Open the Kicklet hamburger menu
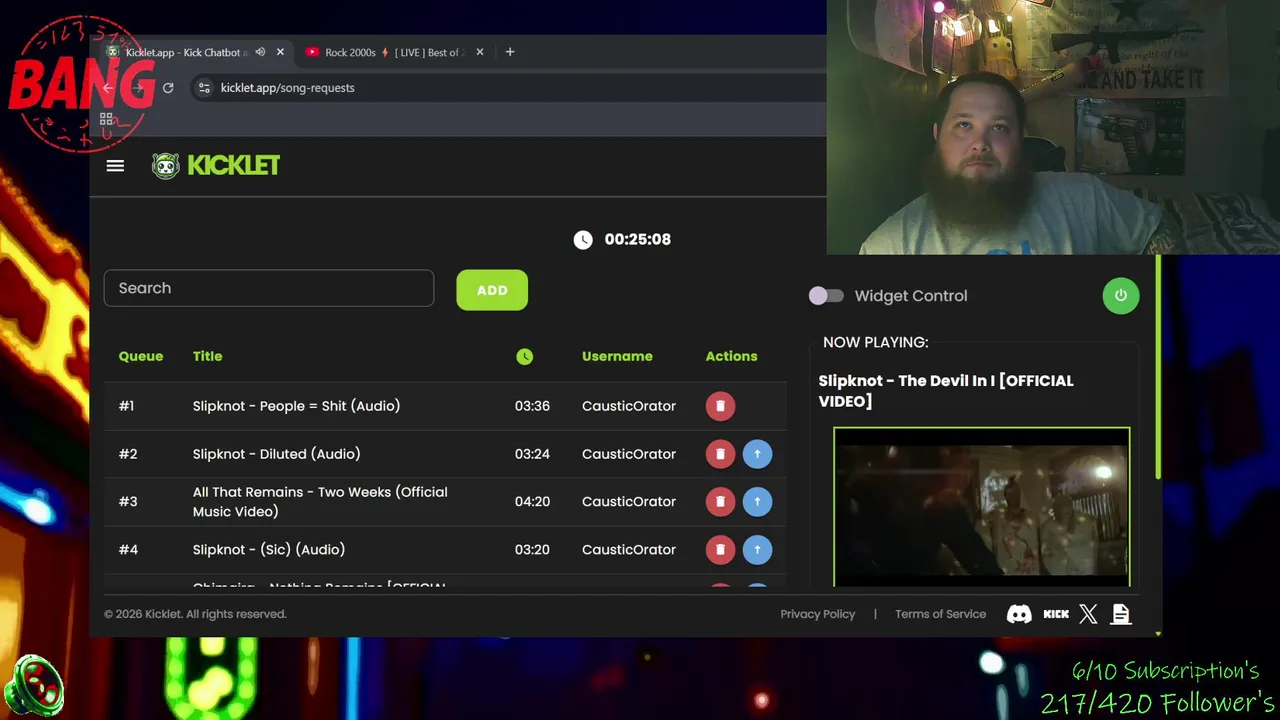The image size is (1280, 720). (x=115, y=166)
